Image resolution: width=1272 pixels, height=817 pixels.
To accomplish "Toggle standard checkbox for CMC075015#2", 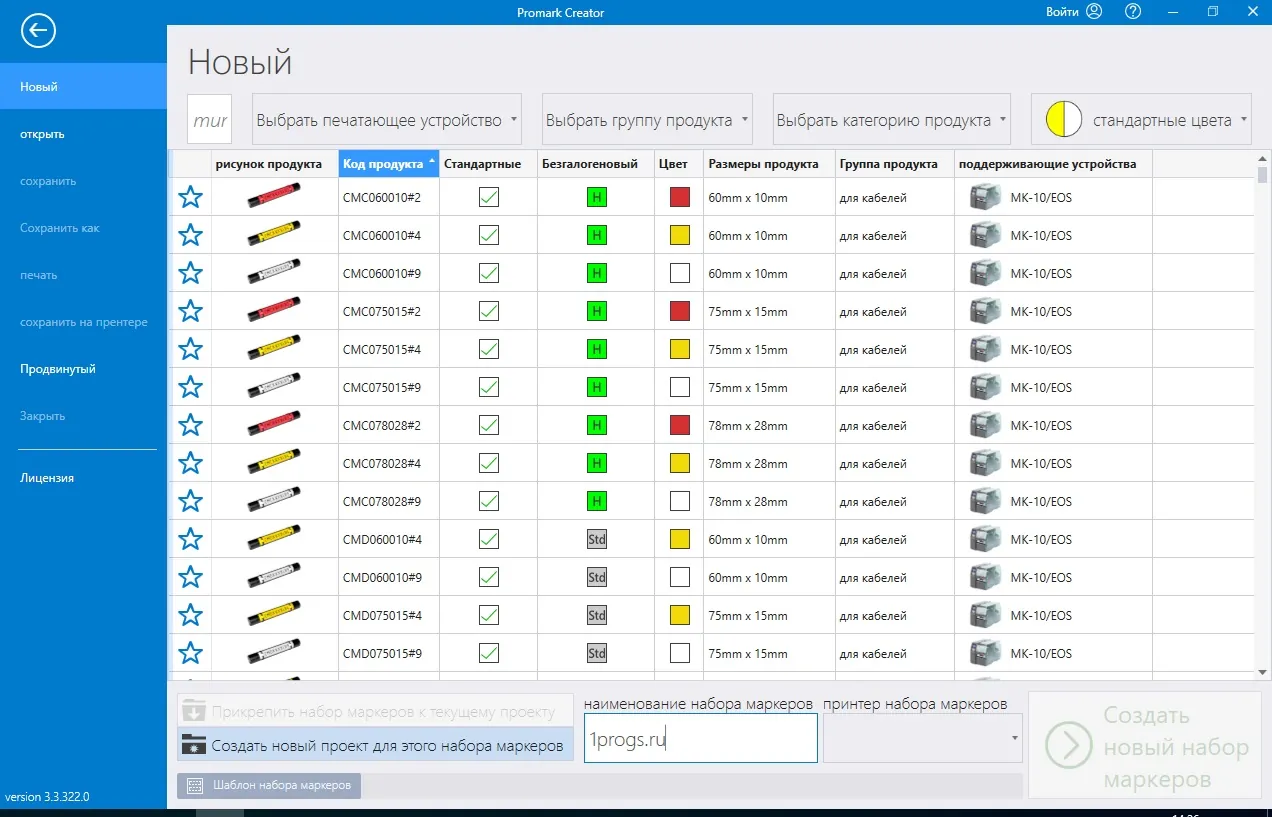I will [489, 311].
